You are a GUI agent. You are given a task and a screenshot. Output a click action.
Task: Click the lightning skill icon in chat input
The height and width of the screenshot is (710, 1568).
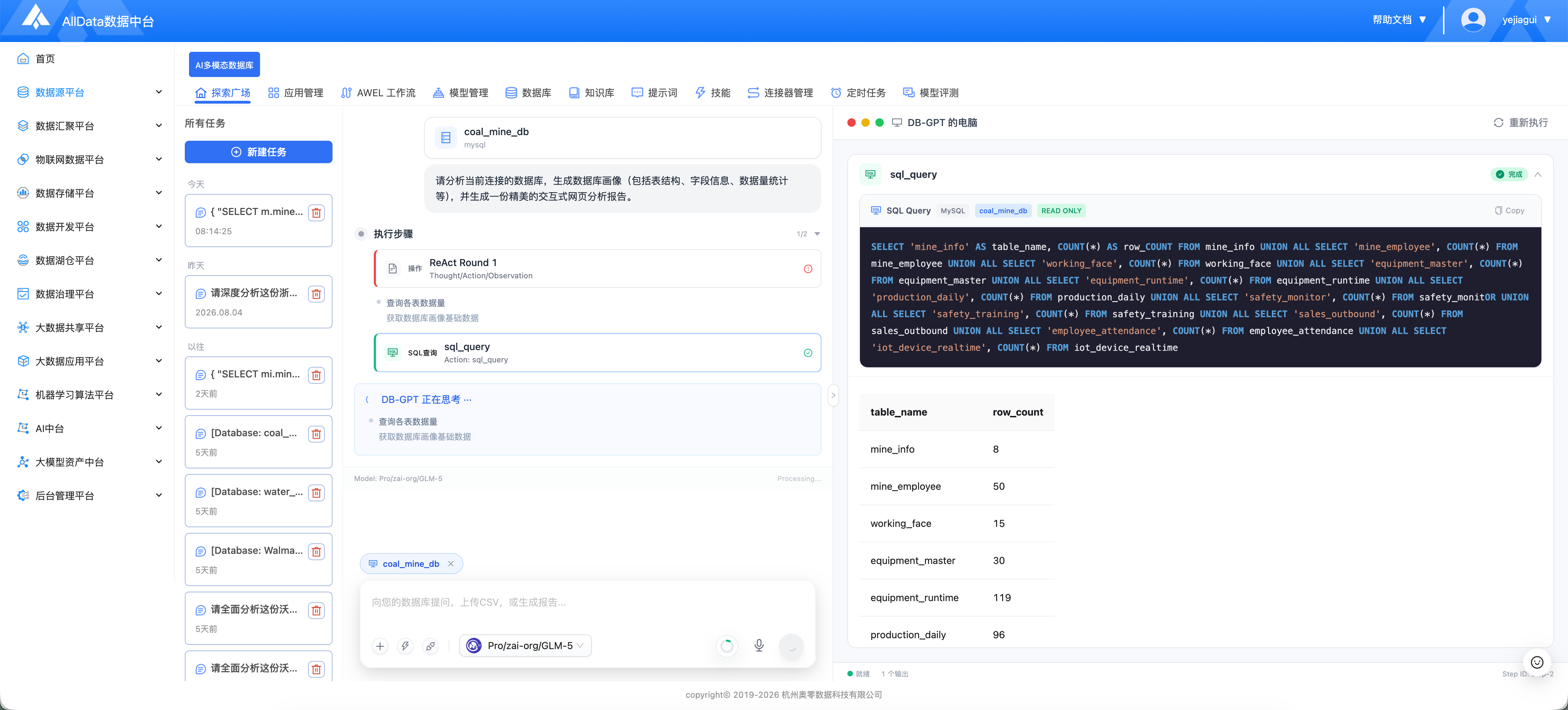pos(405,646)
